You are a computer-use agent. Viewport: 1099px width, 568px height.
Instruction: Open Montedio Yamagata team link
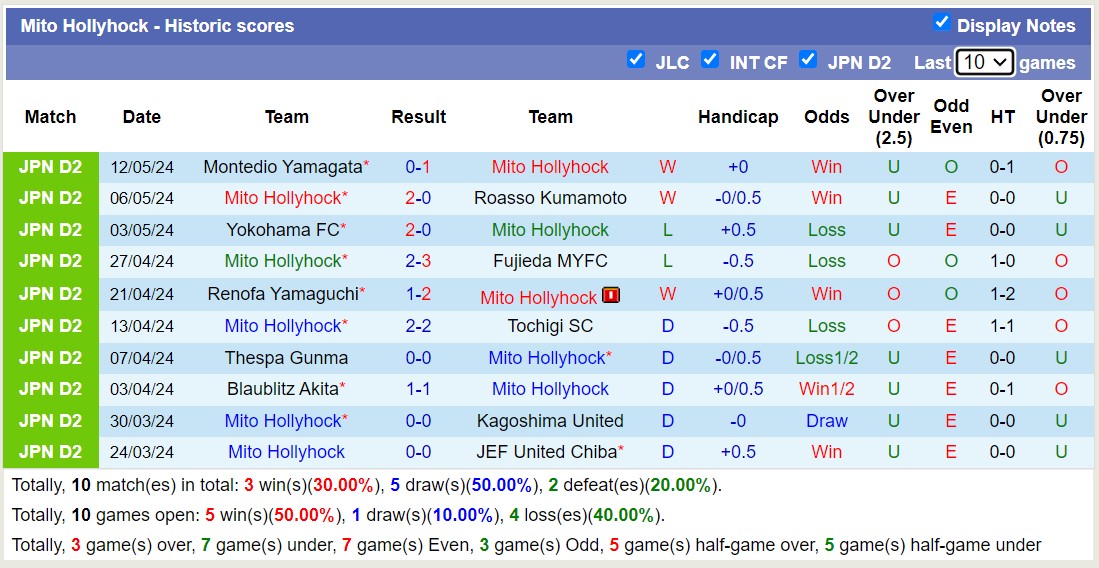coord(281,167)
